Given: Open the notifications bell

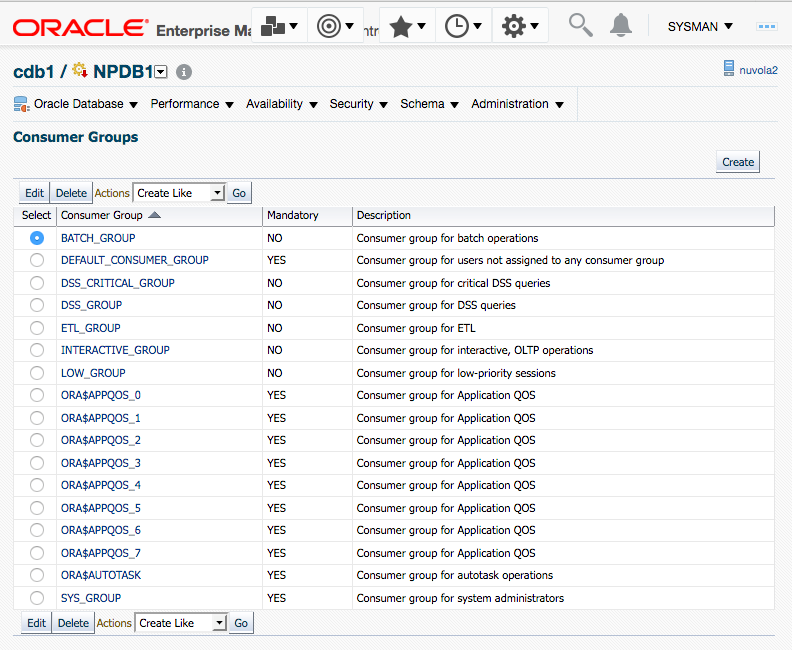Looking at the screenshot, I should click(621, 25).
